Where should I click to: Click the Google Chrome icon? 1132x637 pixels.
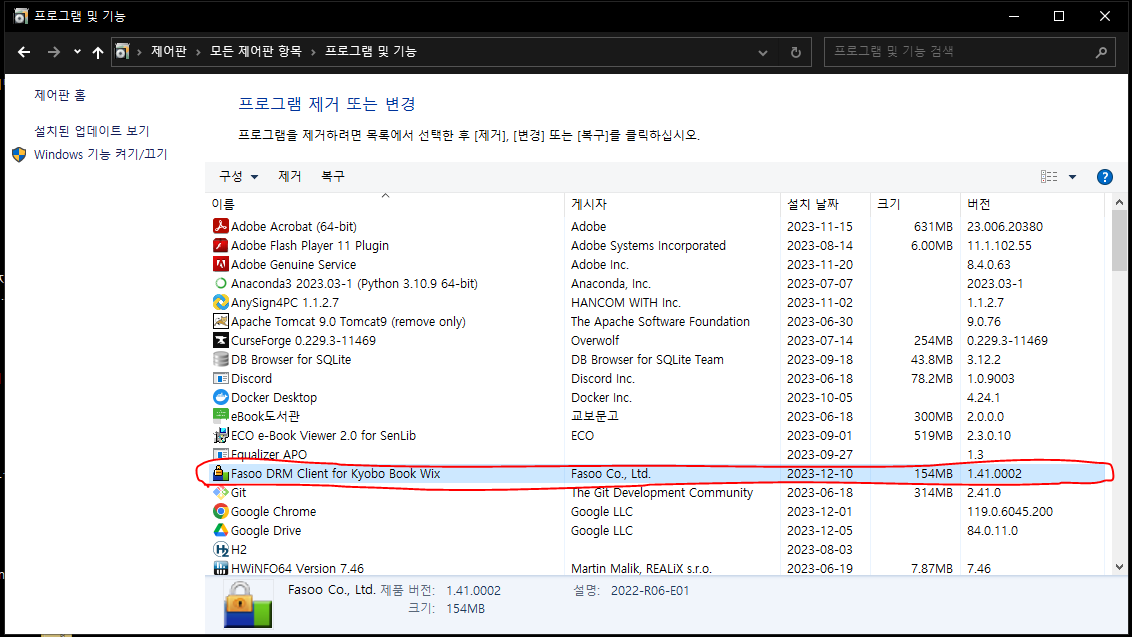221,511
